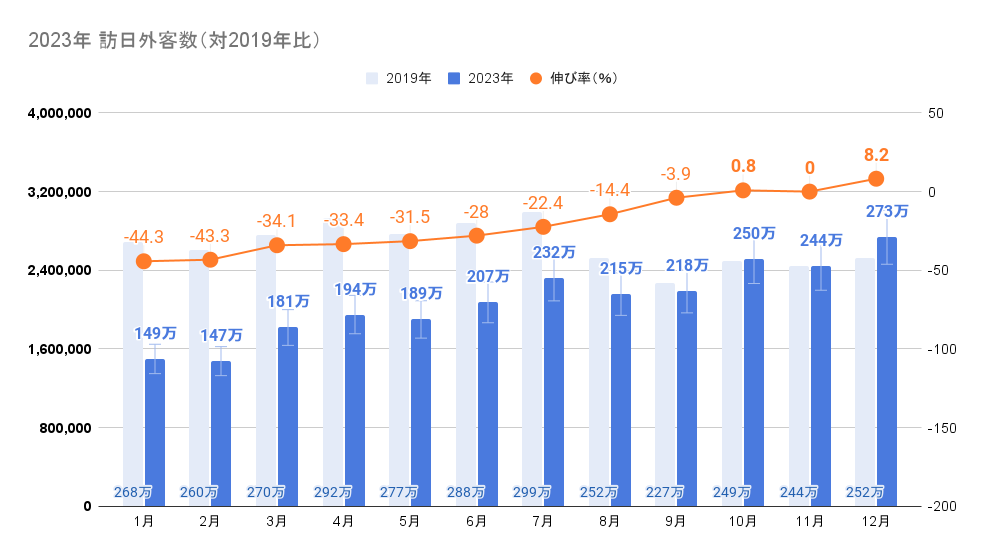
Task: Click the -28 growth rate label
Action: 476,212
